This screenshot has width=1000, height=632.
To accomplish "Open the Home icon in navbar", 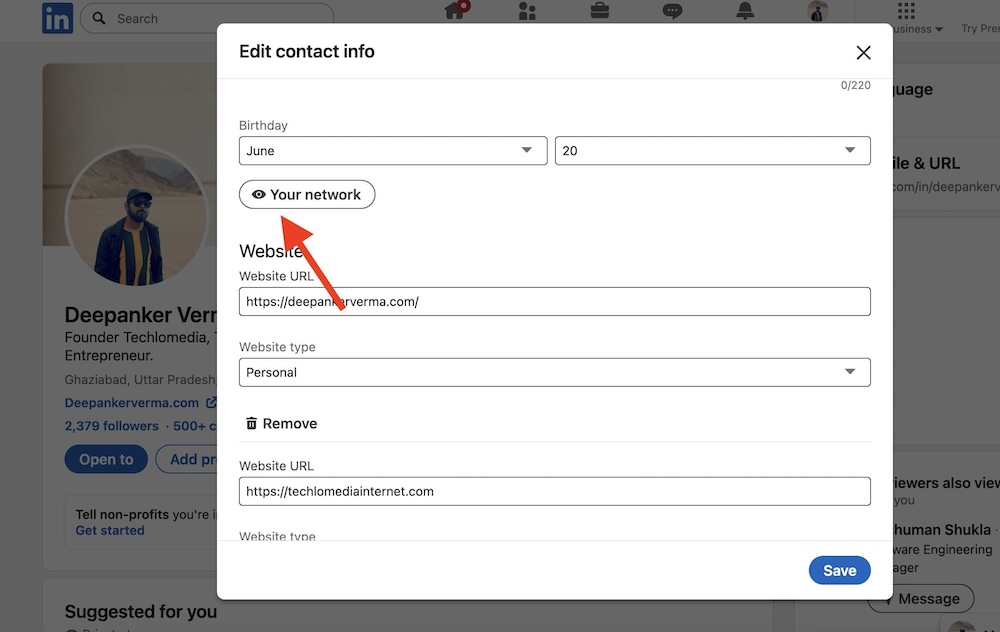I will [455, 11].
